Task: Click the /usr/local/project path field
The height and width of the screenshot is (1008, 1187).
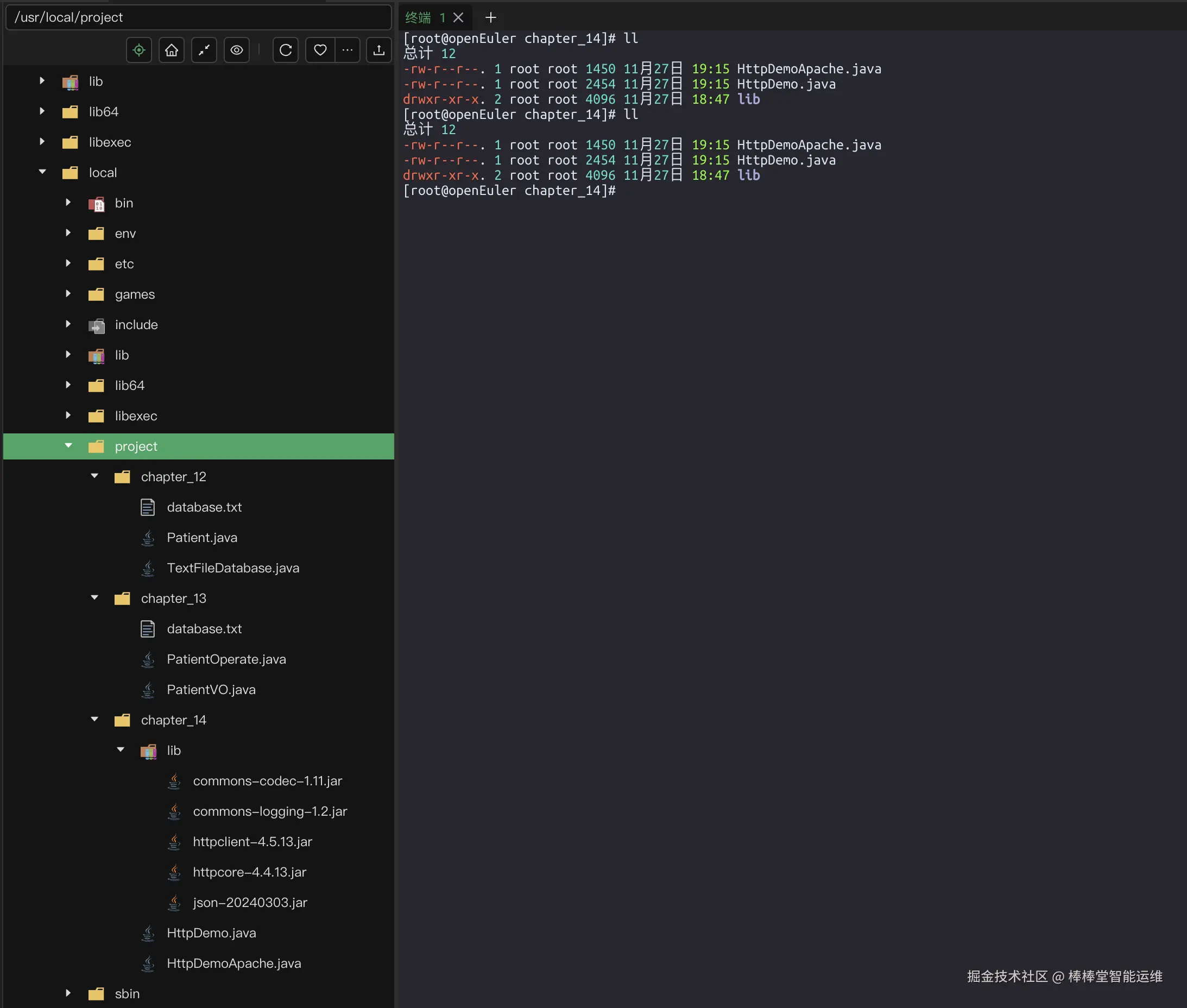Action: (x=198, y=18)
